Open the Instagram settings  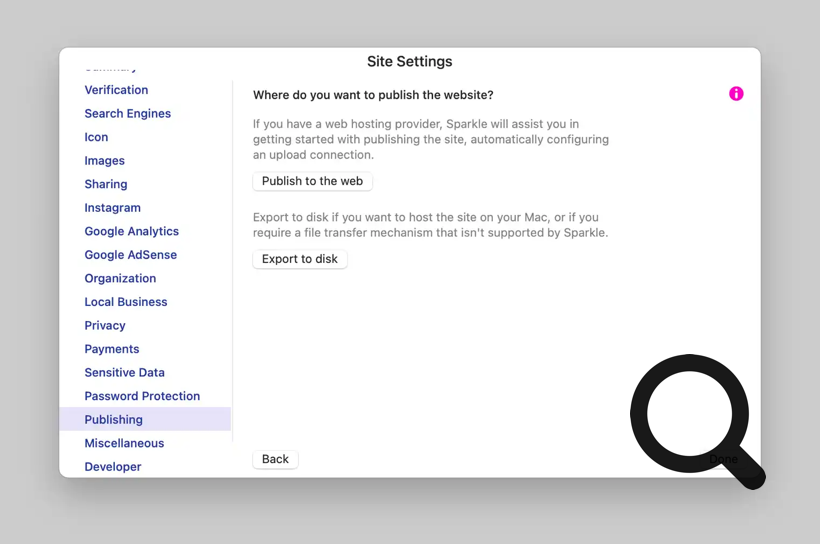click(112, 208)
